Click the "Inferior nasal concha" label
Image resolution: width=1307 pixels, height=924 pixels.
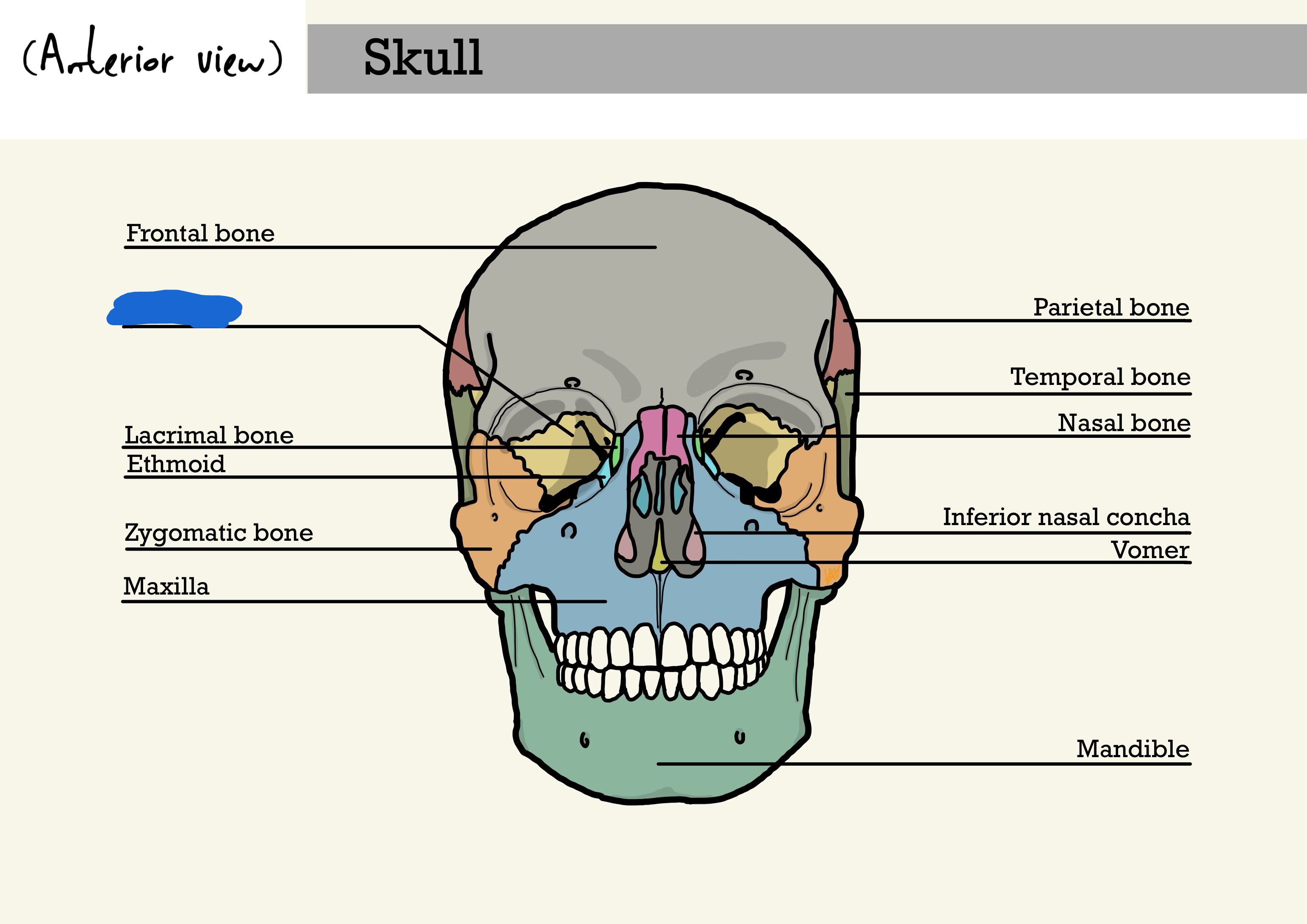coord(1066,517)
